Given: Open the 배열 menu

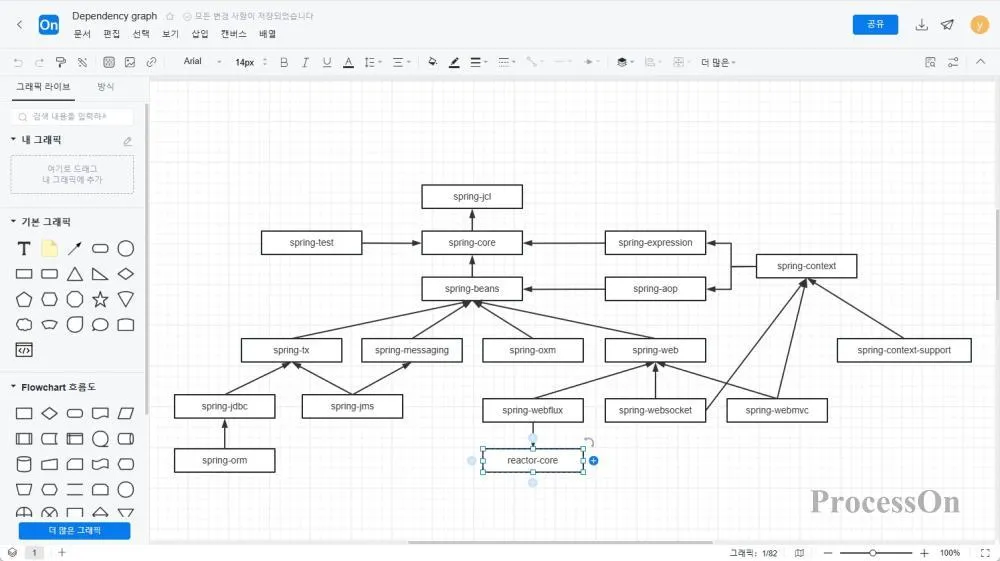Looking at the screenshot, I should pos(268,34).
